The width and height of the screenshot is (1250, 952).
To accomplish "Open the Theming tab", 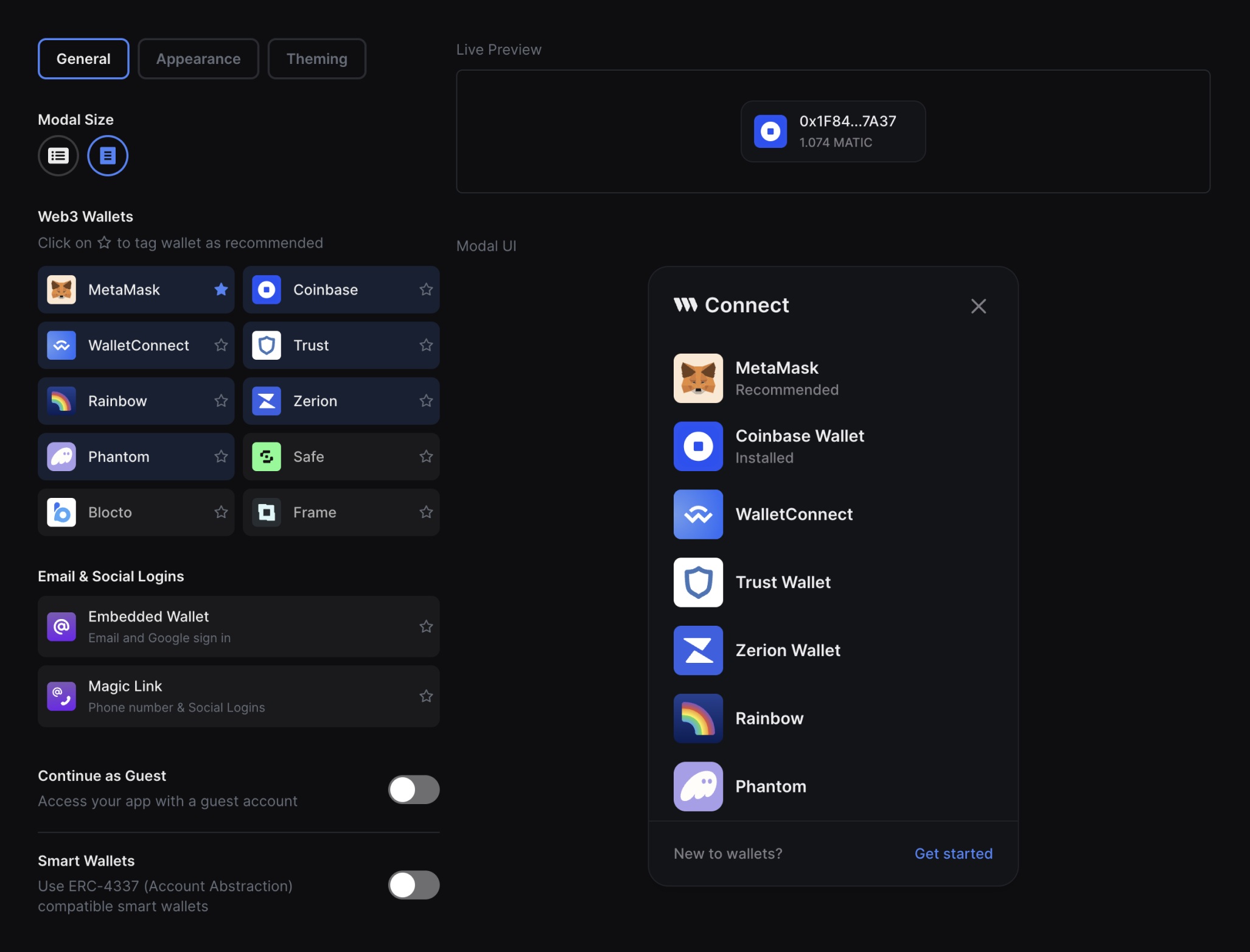I will pyautogui.click(x=316, y=58).
